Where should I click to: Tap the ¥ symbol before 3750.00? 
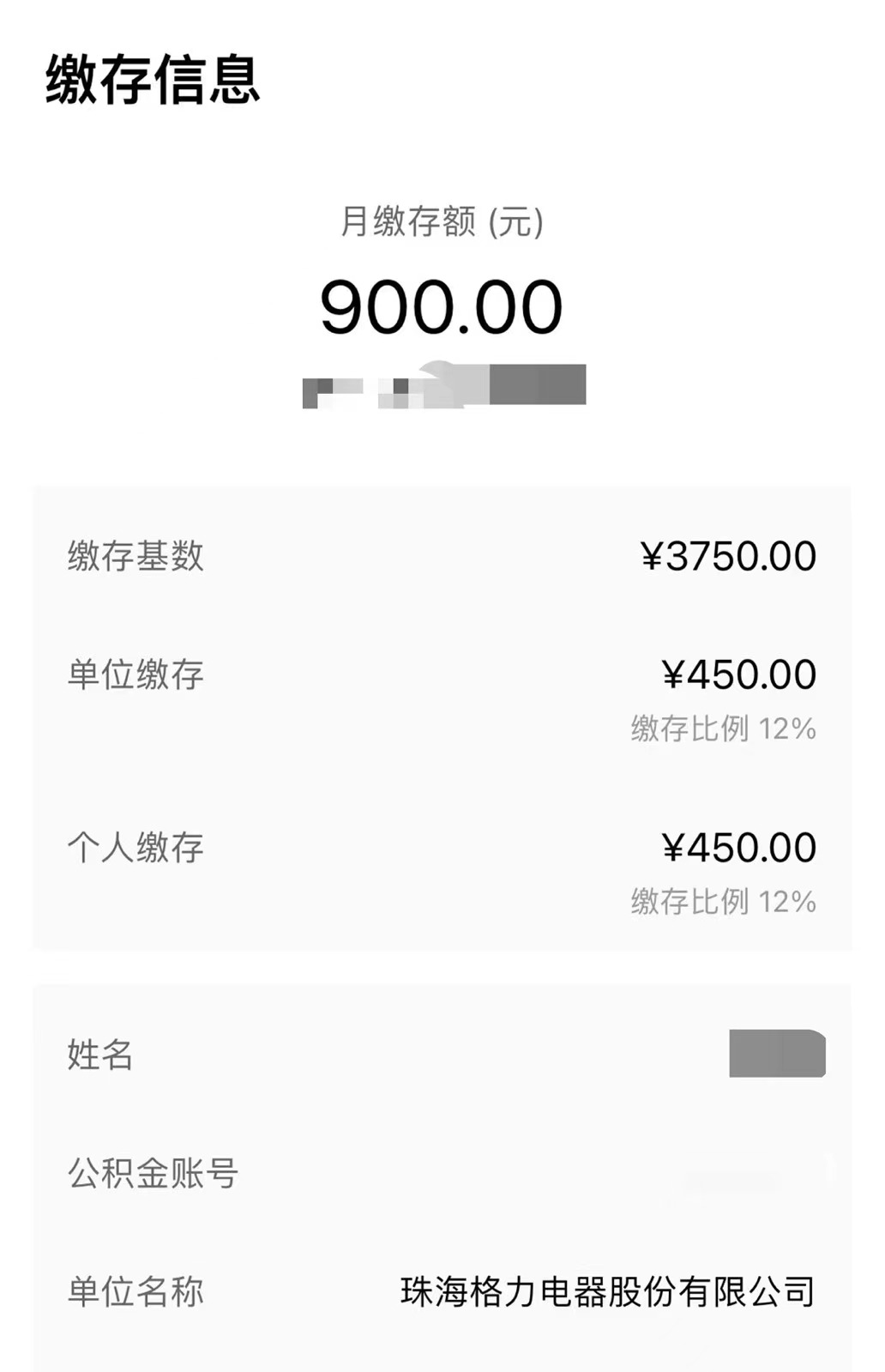tap(652, 557)
